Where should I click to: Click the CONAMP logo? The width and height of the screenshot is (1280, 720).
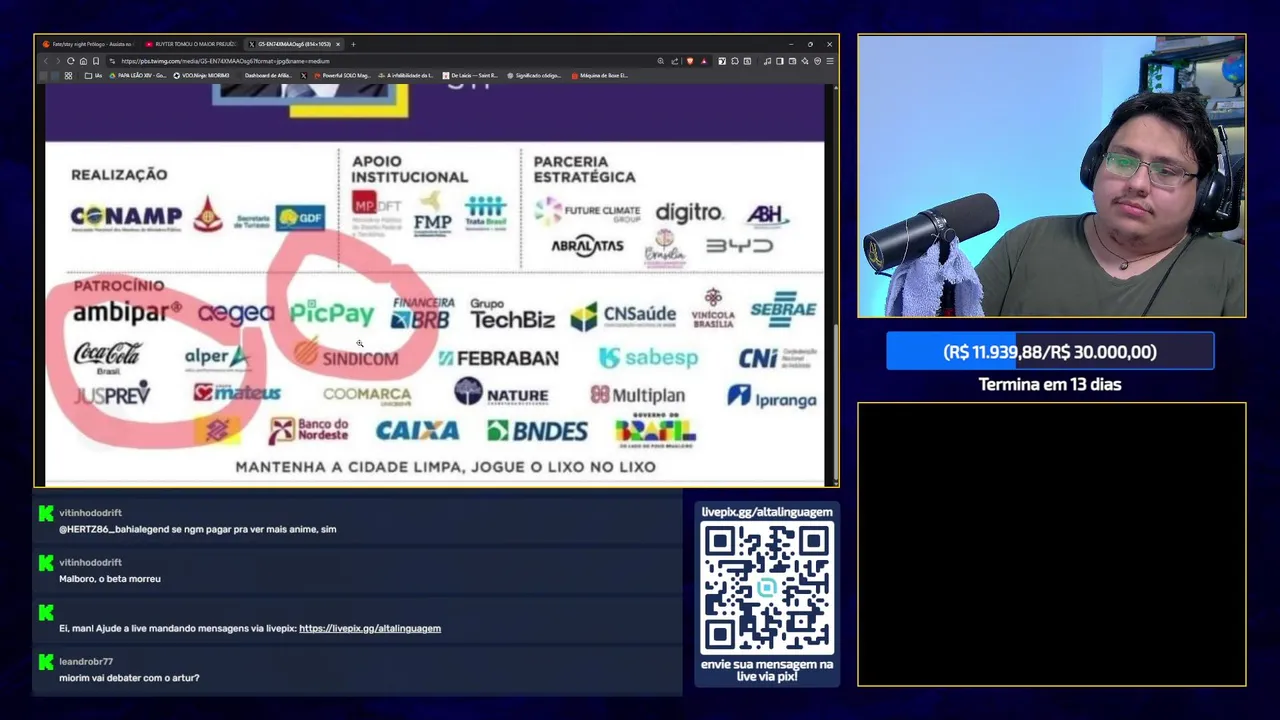coord(126,217)
